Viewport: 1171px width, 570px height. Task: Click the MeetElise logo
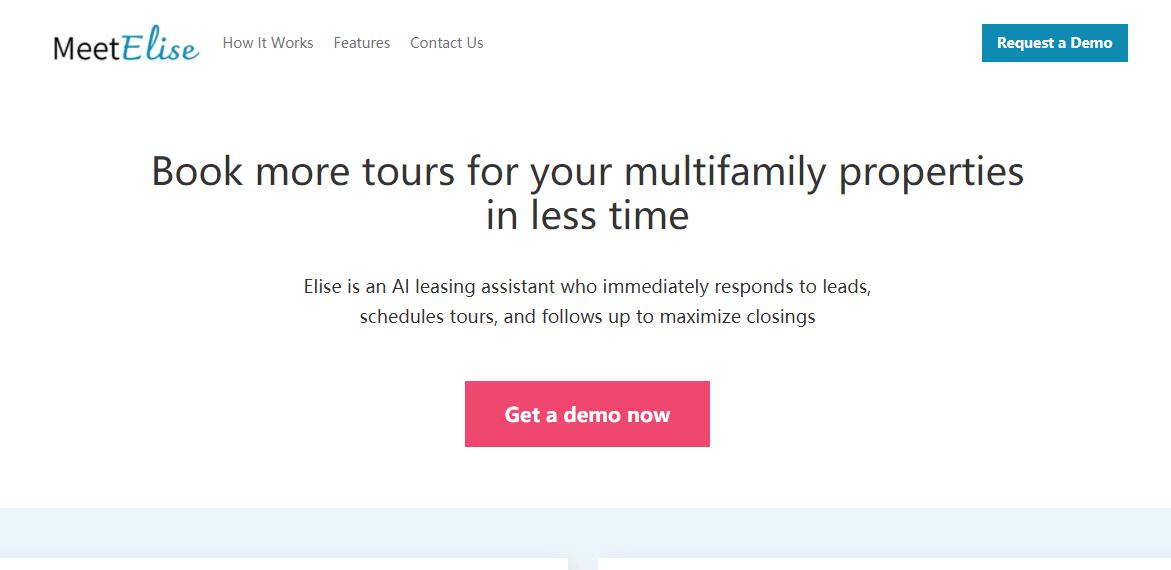click(126, 44)
